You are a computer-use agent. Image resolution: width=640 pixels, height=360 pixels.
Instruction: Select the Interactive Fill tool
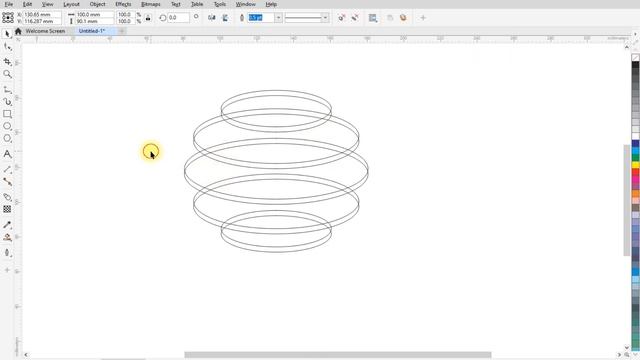click(7, 237)
